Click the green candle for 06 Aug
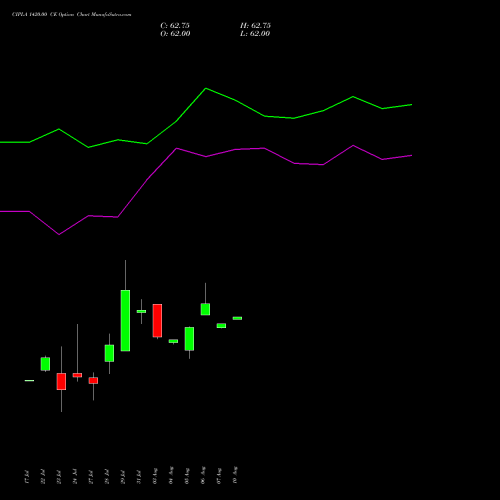 205,309
